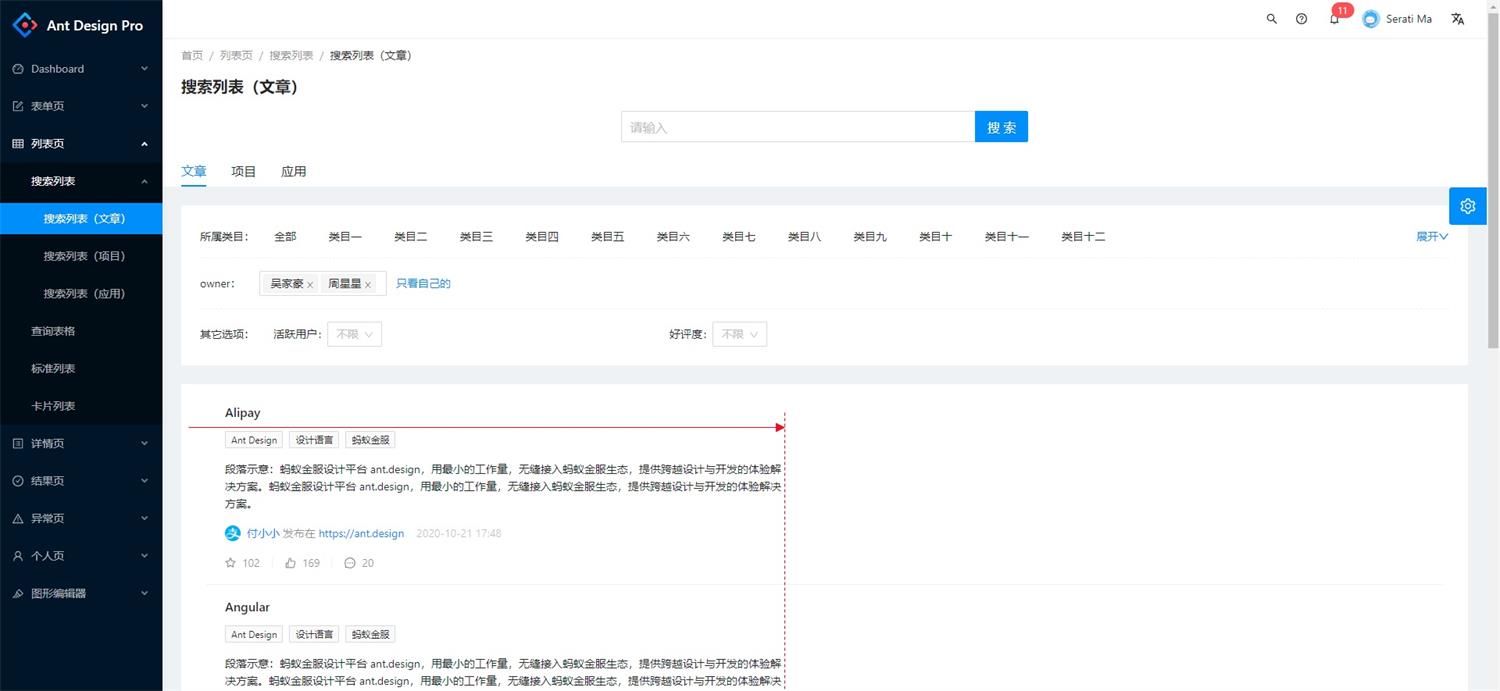
Task: Click the Serati Ma avatar icon
Action: click(1371, 19)
